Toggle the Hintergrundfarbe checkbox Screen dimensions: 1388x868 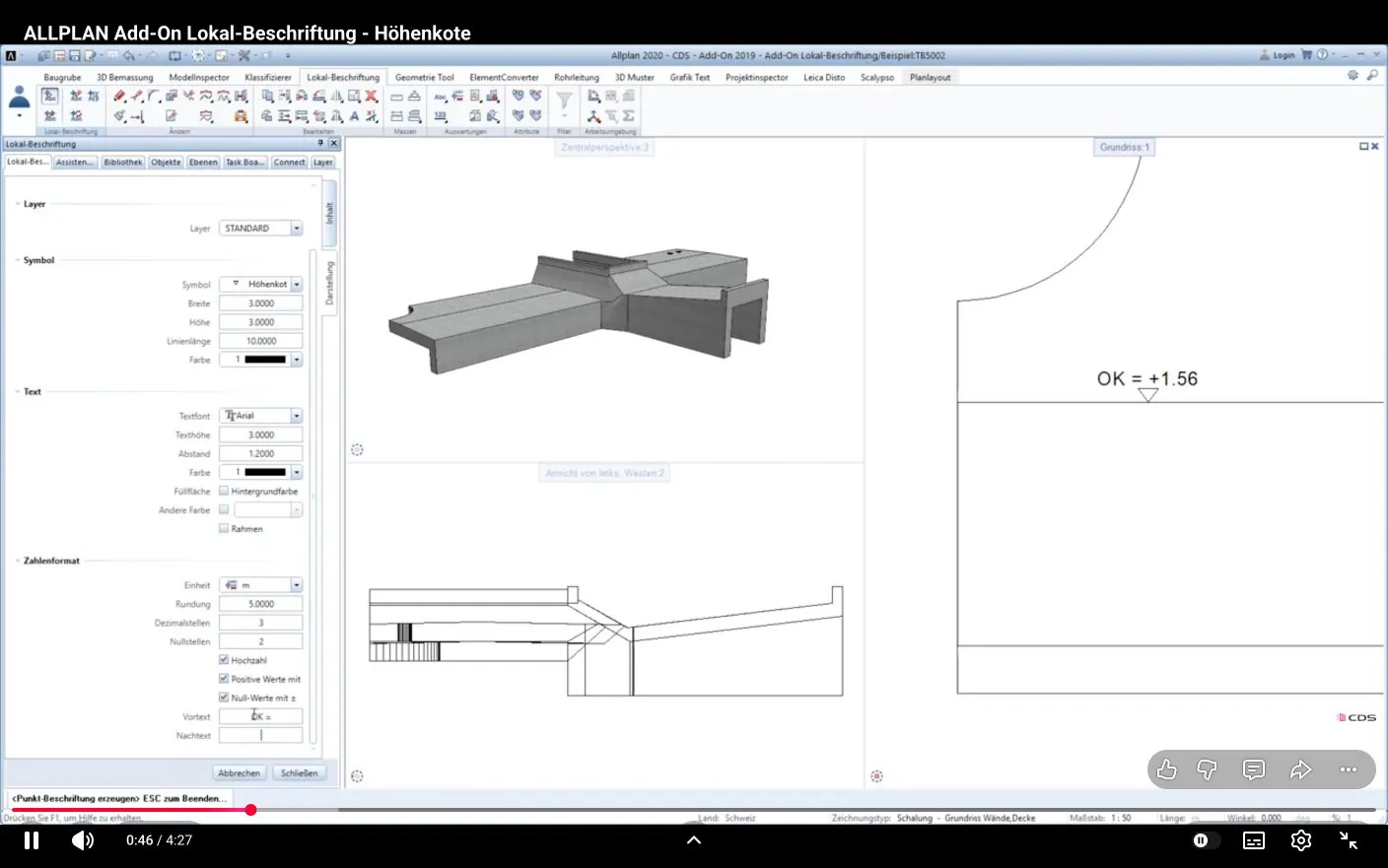pyautogui.click(x=224, y=491)
